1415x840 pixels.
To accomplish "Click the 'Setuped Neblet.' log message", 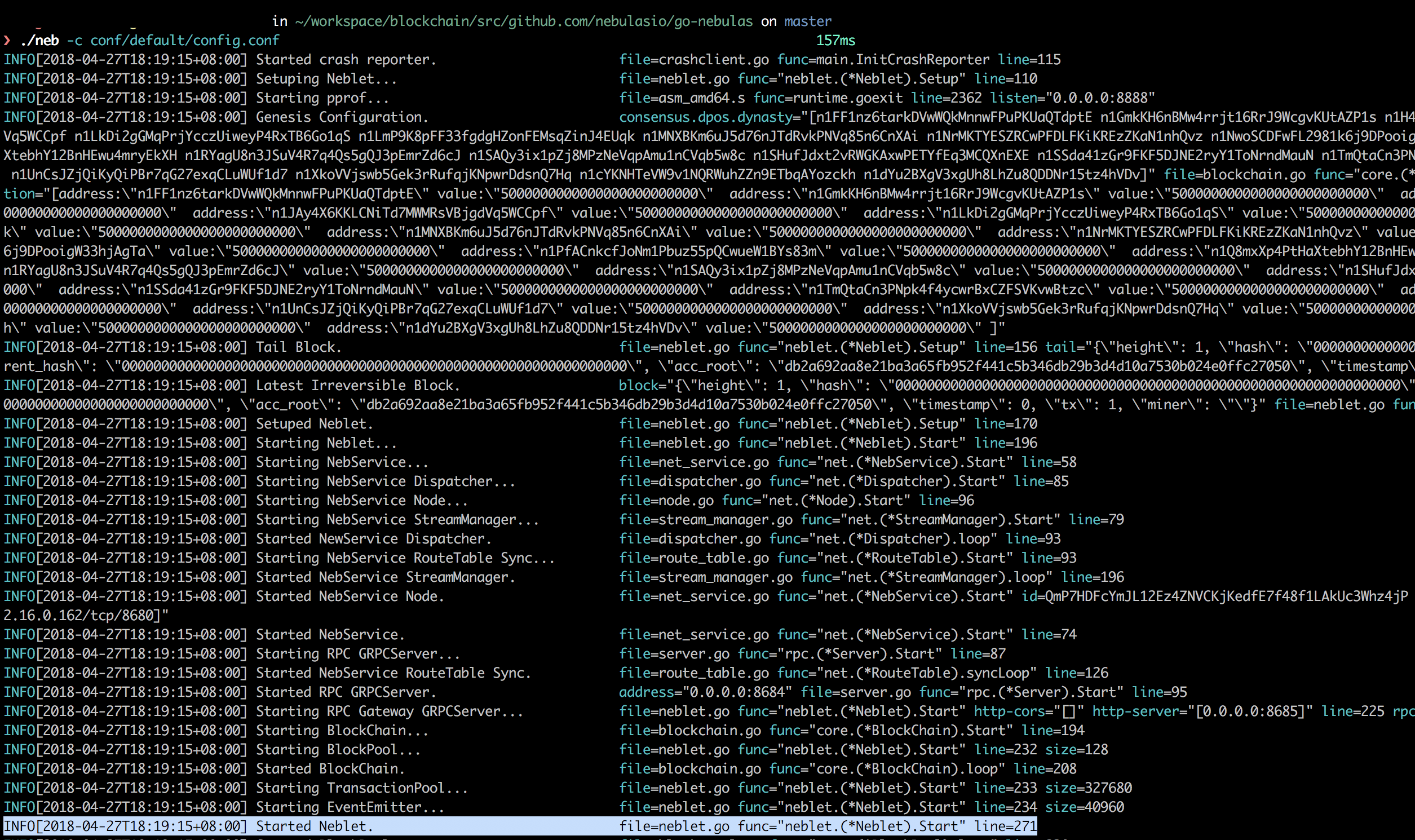I will tap(315, 423).
